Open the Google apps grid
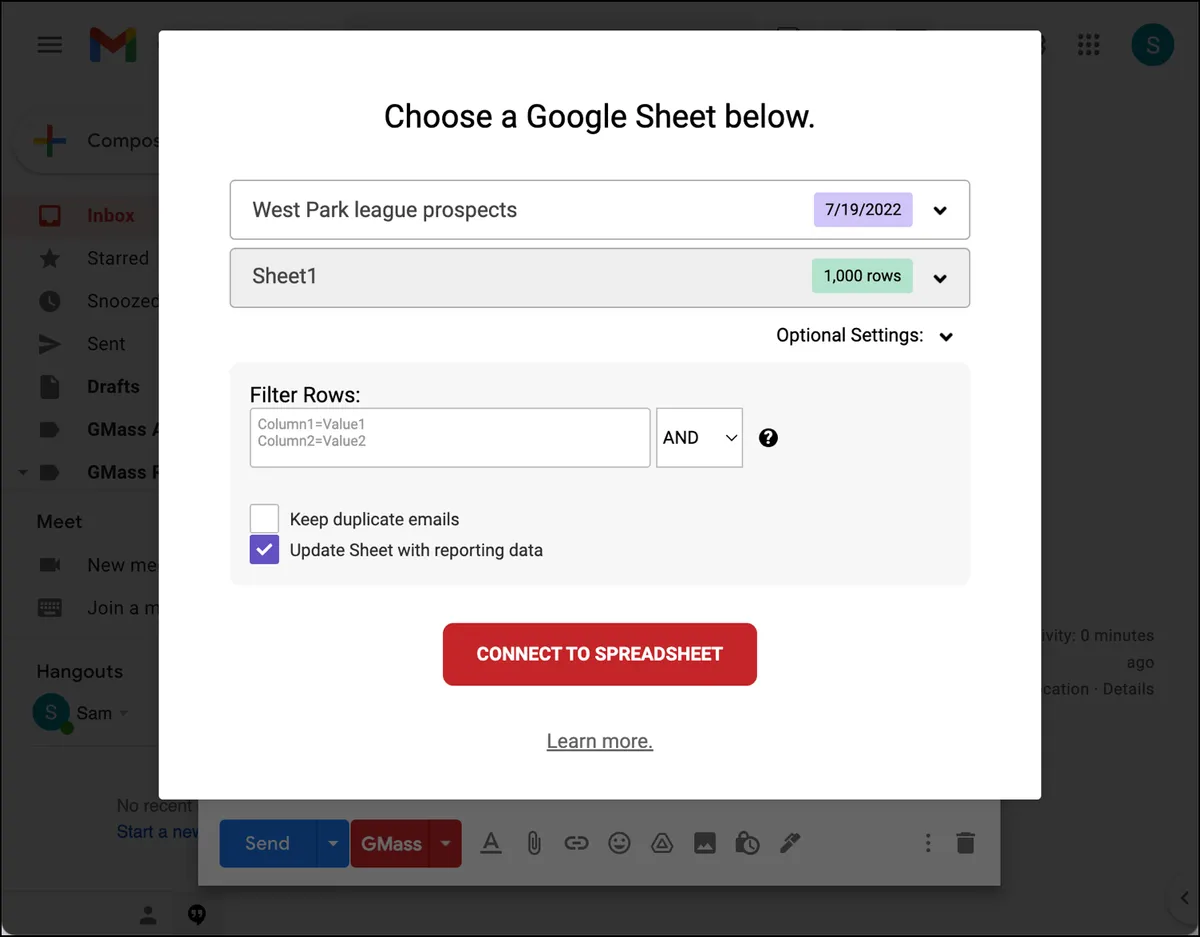Viewport: 1200px width, 937px height. pos(1088,45)
